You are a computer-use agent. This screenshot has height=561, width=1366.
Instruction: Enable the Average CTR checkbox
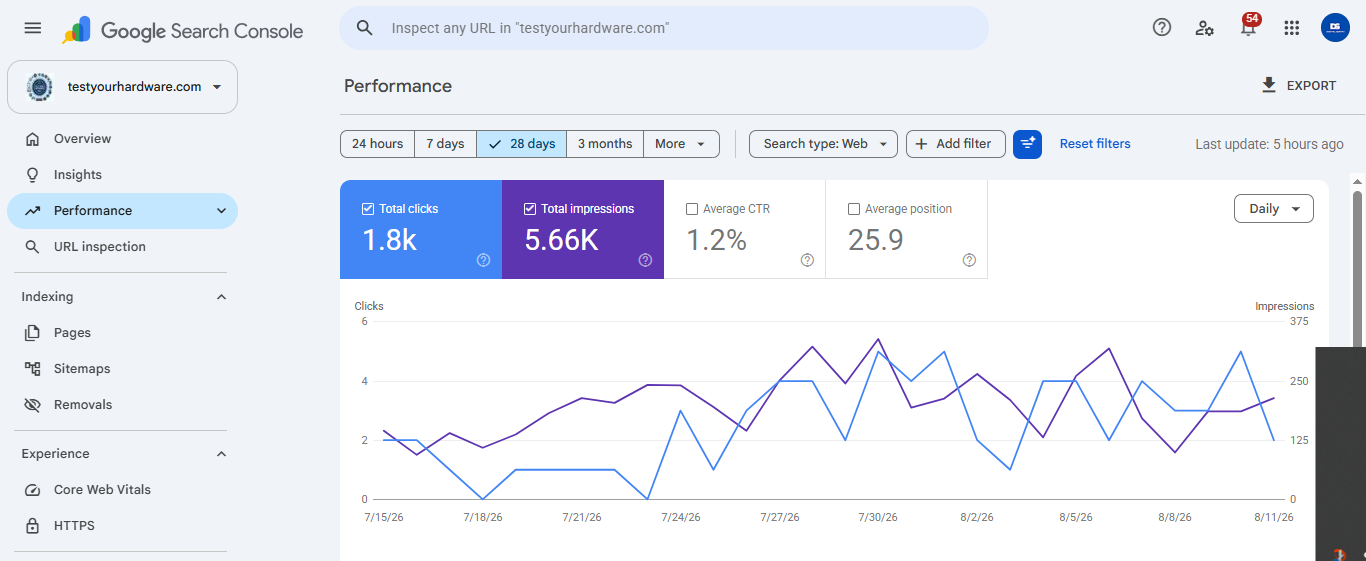[x=692, y=209]
